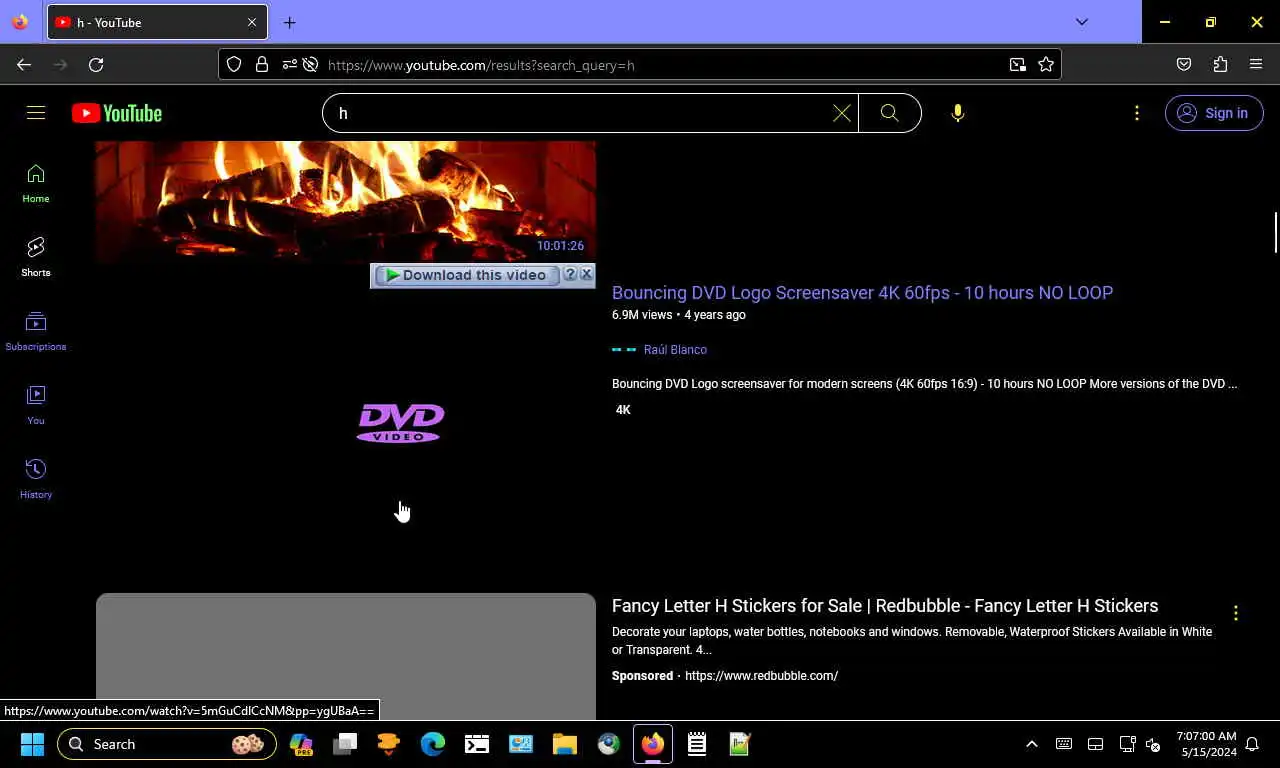Click the Bouncing DVD video description snippet
Screen dimensions: 1280x768
click(x=924, y=384)
